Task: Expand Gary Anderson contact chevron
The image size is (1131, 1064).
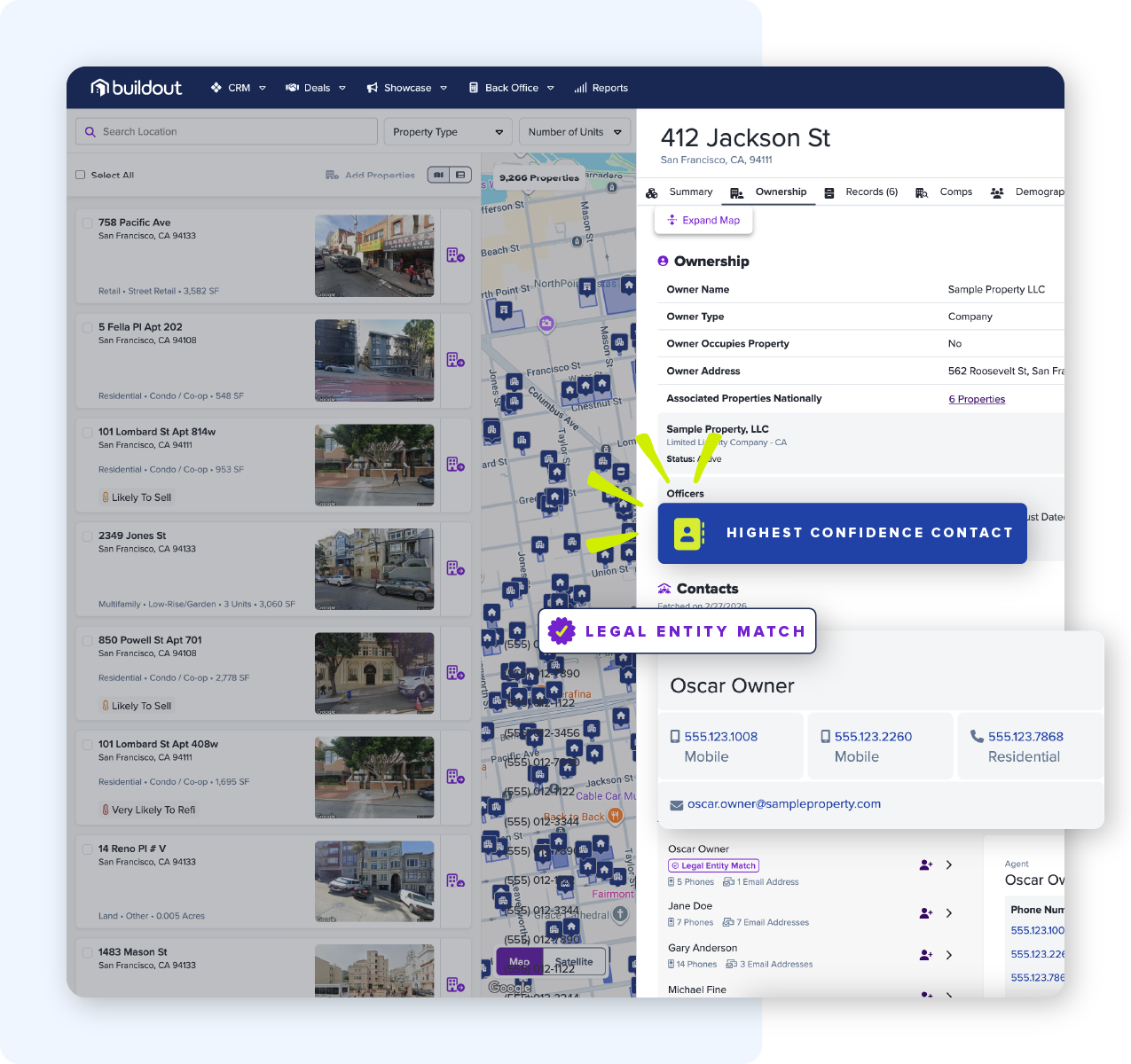Action: click(x=949, y=955)
